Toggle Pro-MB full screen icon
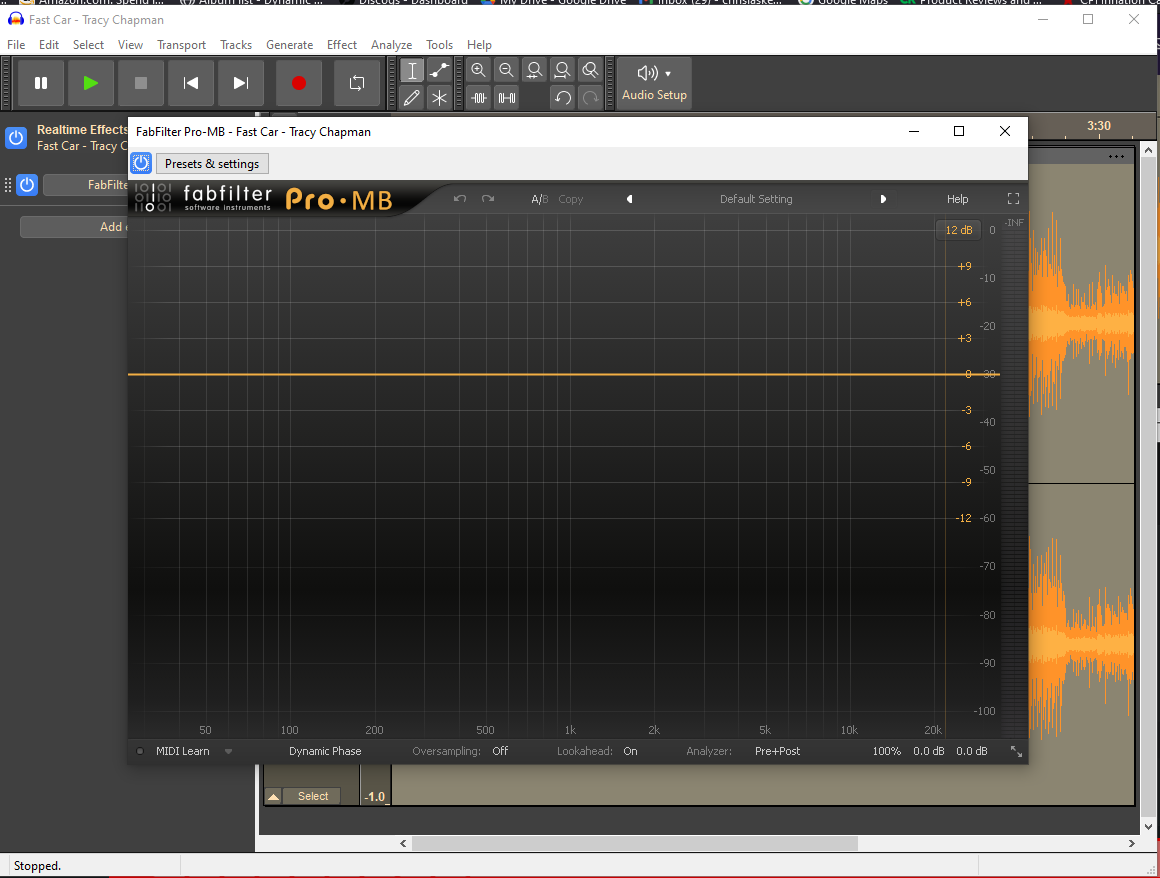The width and height of the screenshot is (1160, 878). pyautogui.click(x=1014, y=199)
